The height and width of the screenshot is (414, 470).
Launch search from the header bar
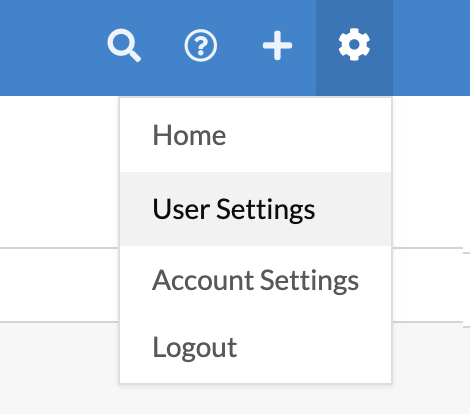click(x=124, y=45)
